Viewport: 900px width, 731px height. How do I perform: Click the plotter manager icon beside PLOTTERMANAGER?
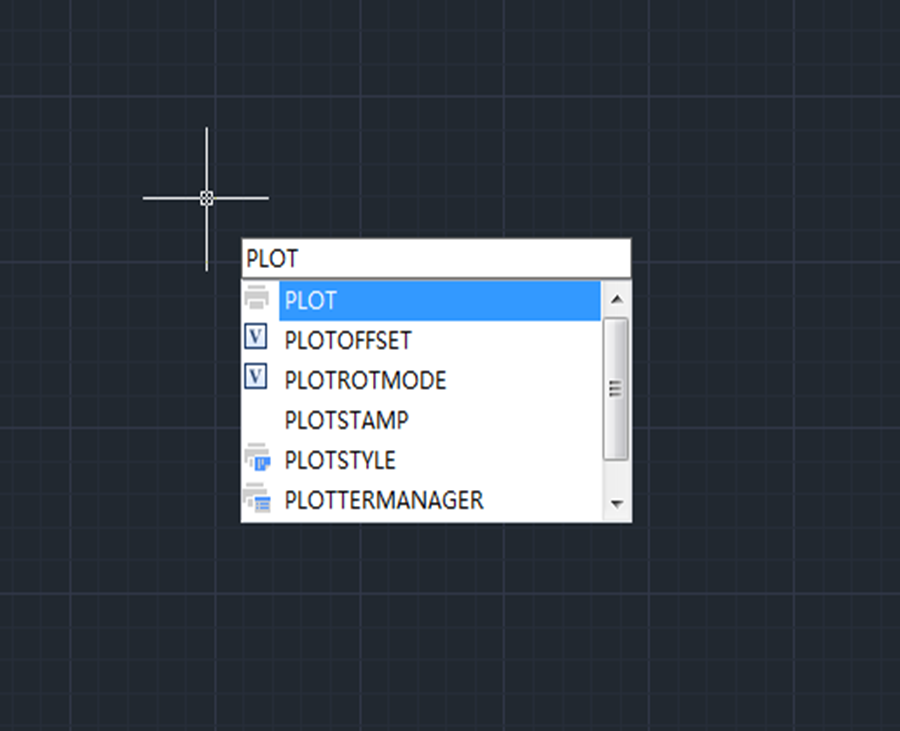point(257,498)
